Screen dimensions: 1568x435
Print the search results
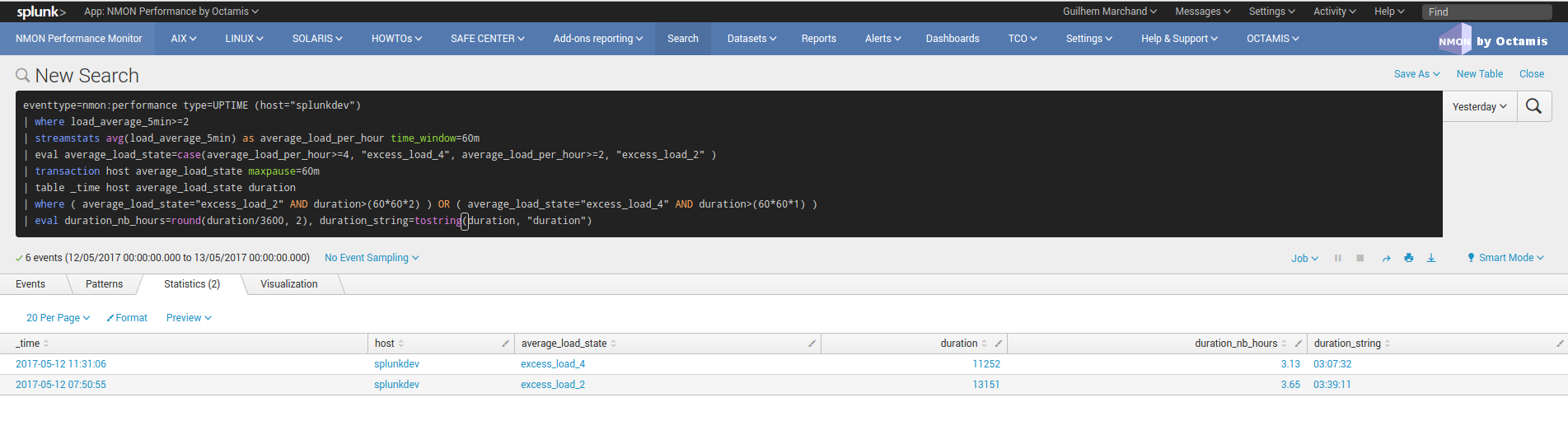tap(1409, 258)
